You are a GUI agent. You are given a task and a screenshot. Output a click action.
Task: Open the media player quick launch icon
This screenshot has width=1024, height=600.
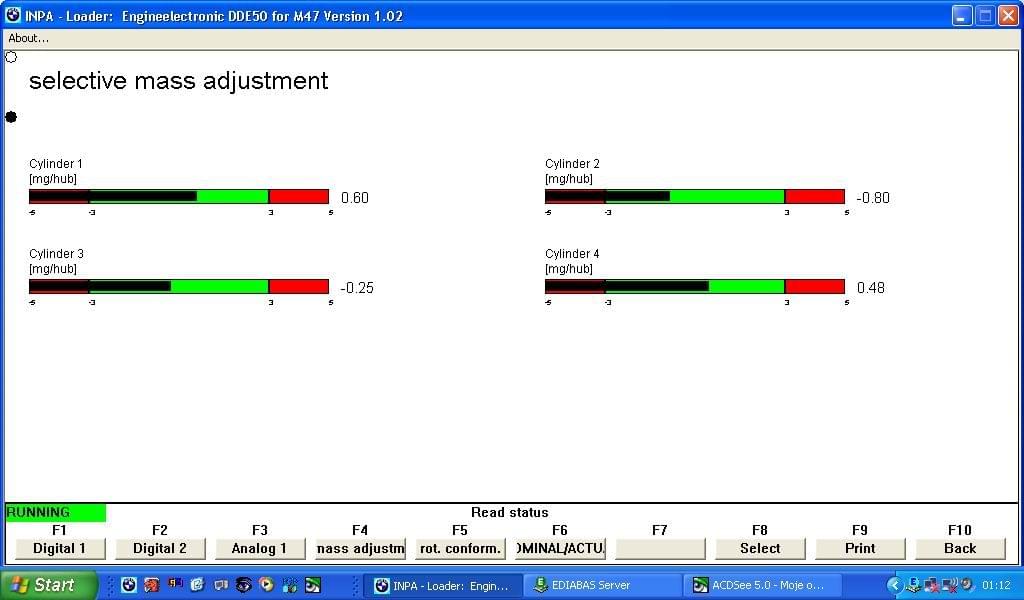point(266,585)
